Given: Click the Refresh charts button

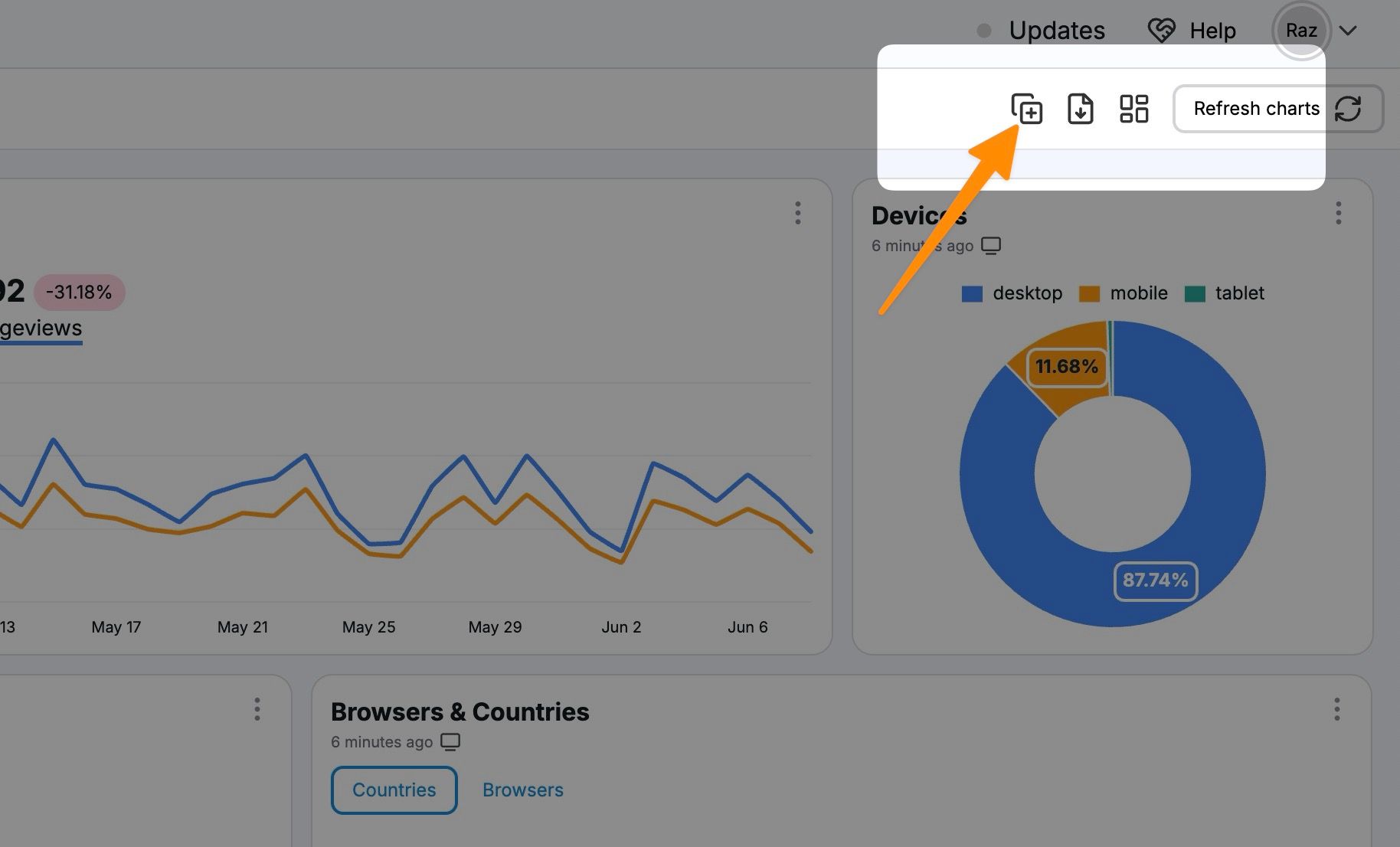Looking at the screenshot, I should click(1257, 109).
